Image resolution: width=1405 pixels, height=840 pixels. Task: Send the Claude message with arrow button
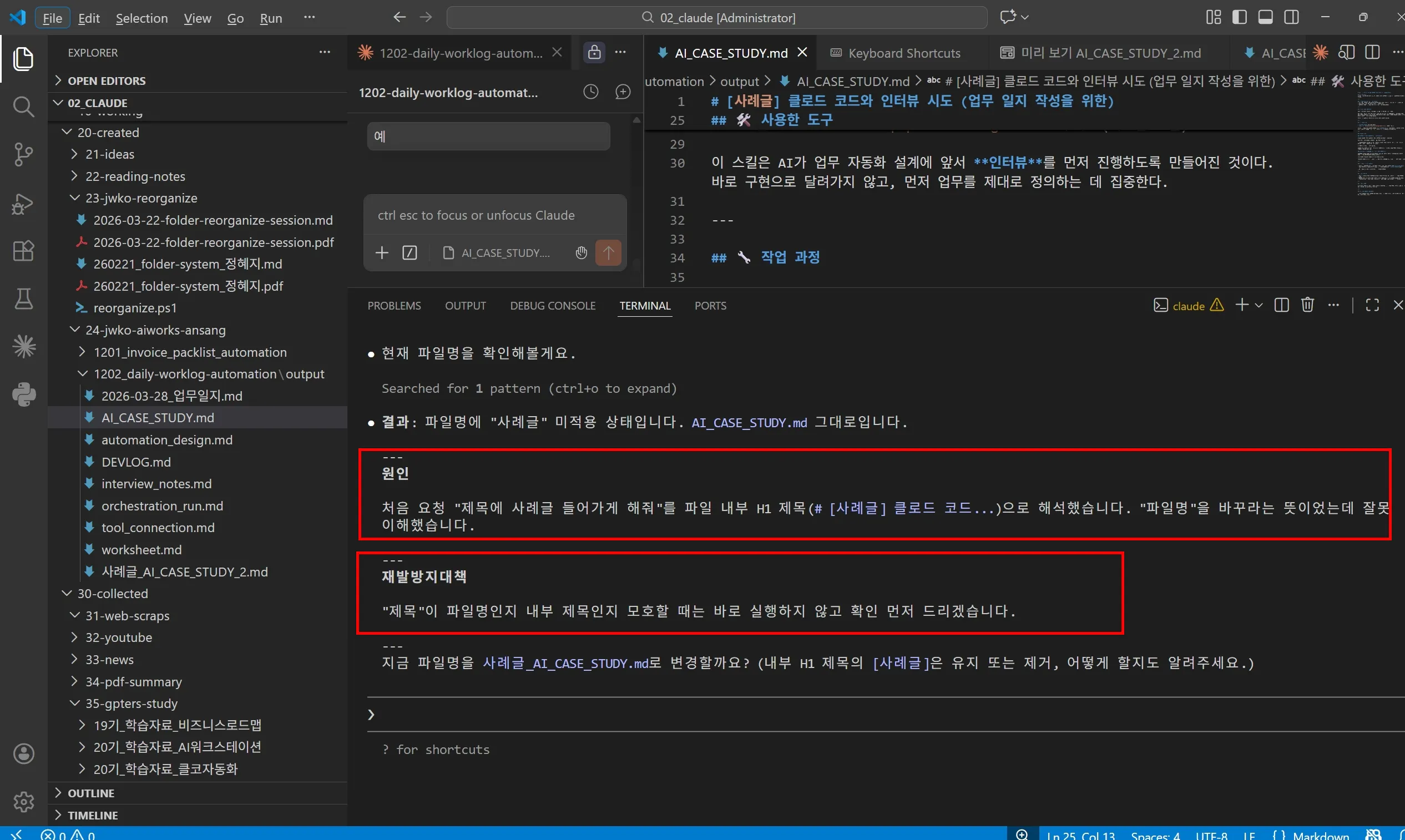608,252
